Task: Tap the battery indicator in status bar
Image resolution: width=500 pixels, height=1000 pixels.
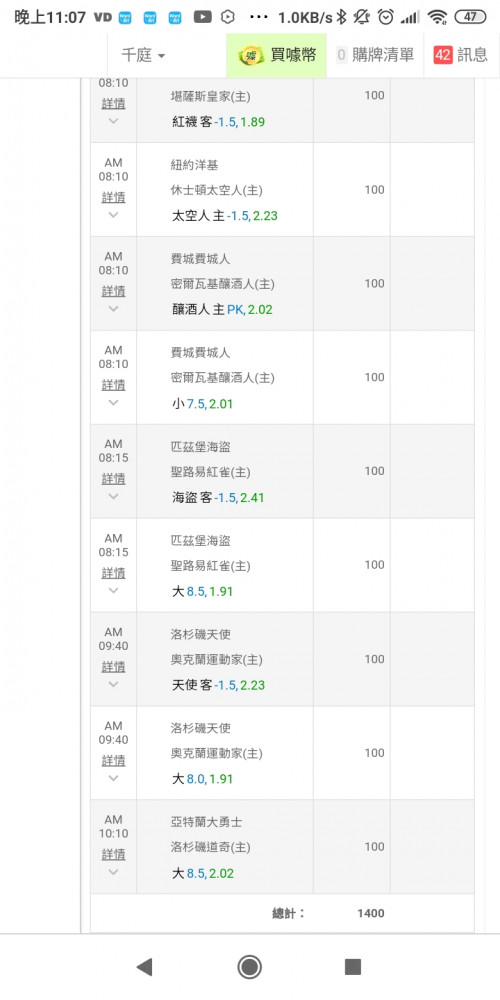Action: (471, 17)
